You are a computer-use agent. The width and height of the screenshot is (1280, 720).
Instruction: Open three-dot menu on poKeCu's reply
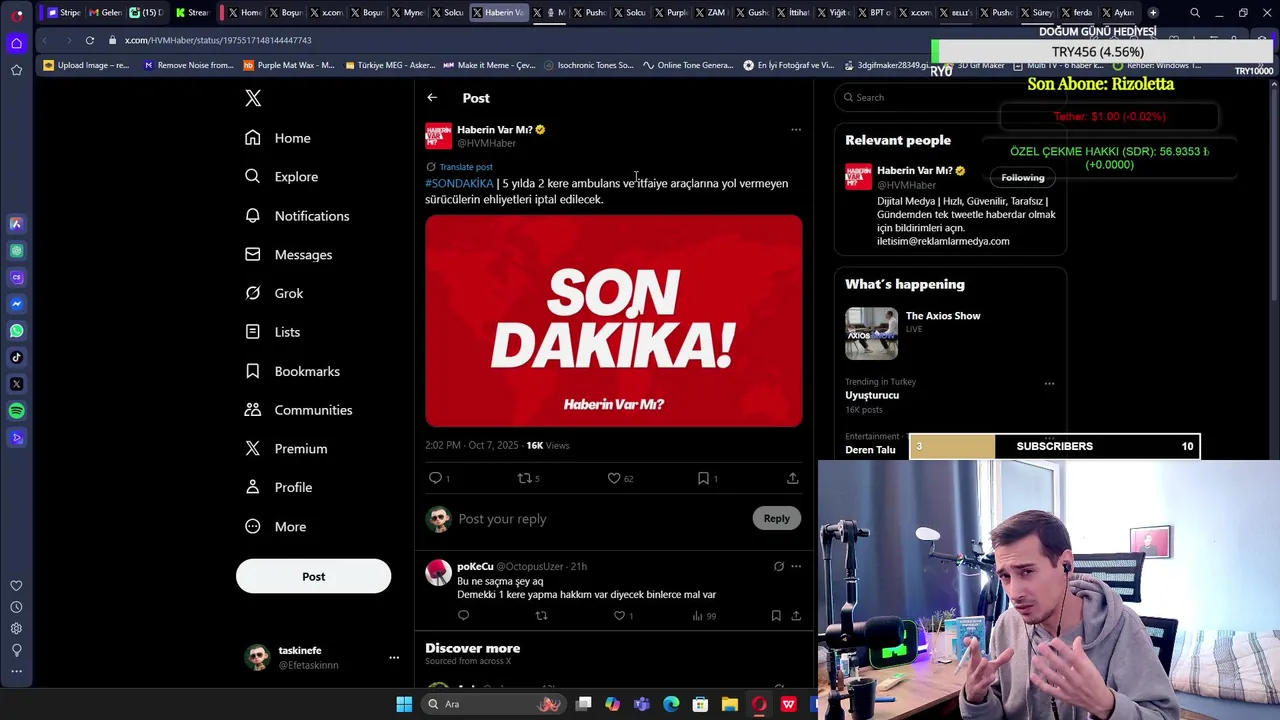coord(796,567)
